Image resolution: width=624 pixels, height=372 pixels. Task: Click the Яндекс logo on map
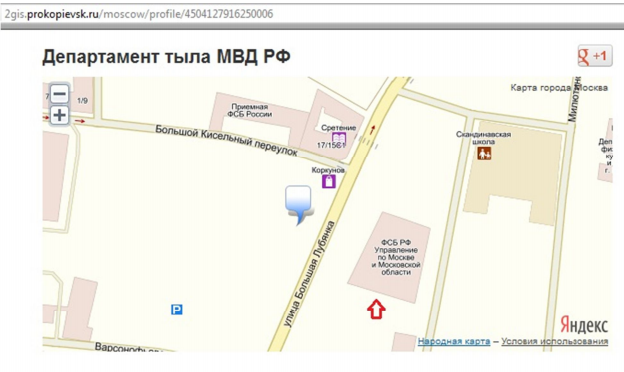(x=584, y=325)
